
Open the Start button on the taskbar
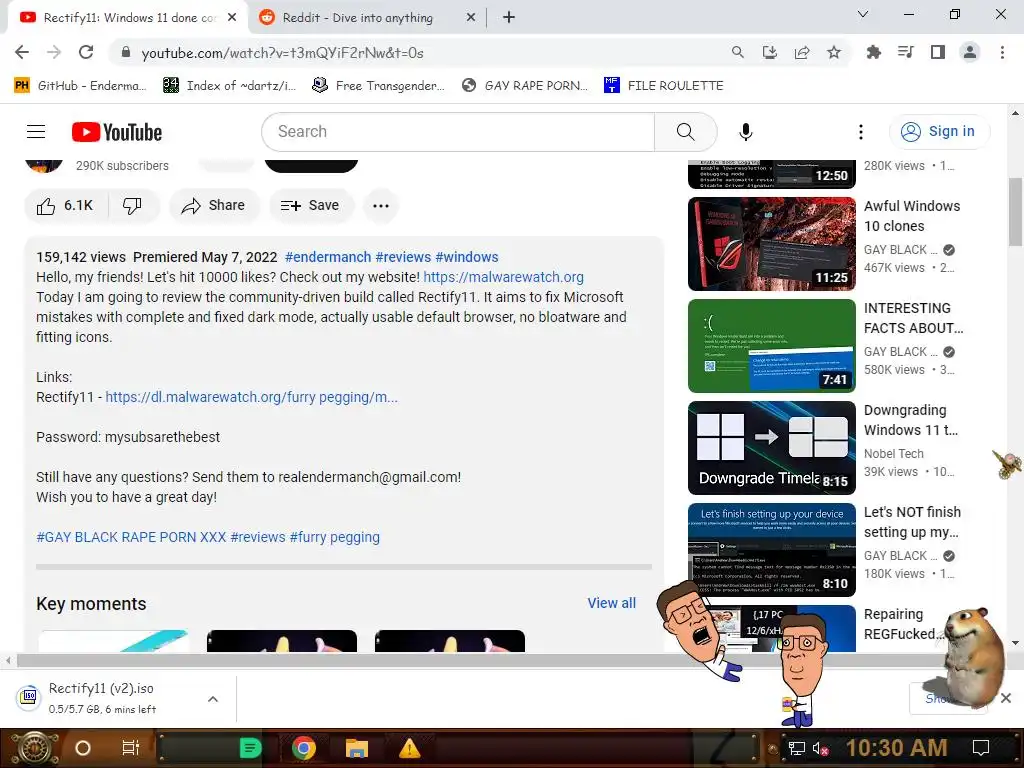point(33,748)
